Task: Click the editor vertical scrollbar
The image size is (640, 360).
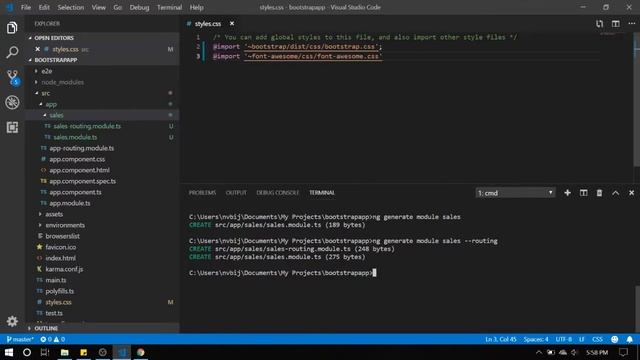Action: point(636,100)
